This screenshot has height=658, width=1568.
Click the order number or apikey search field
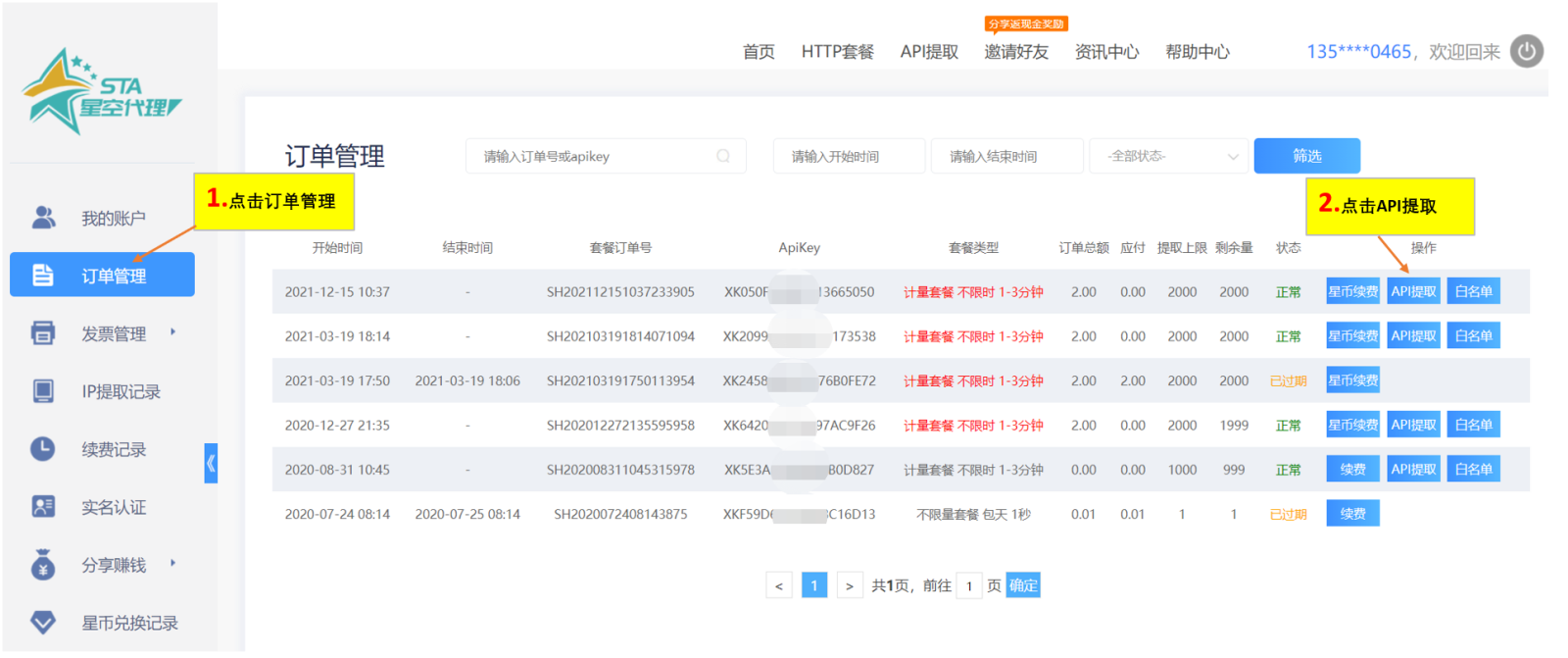point(606,156)
